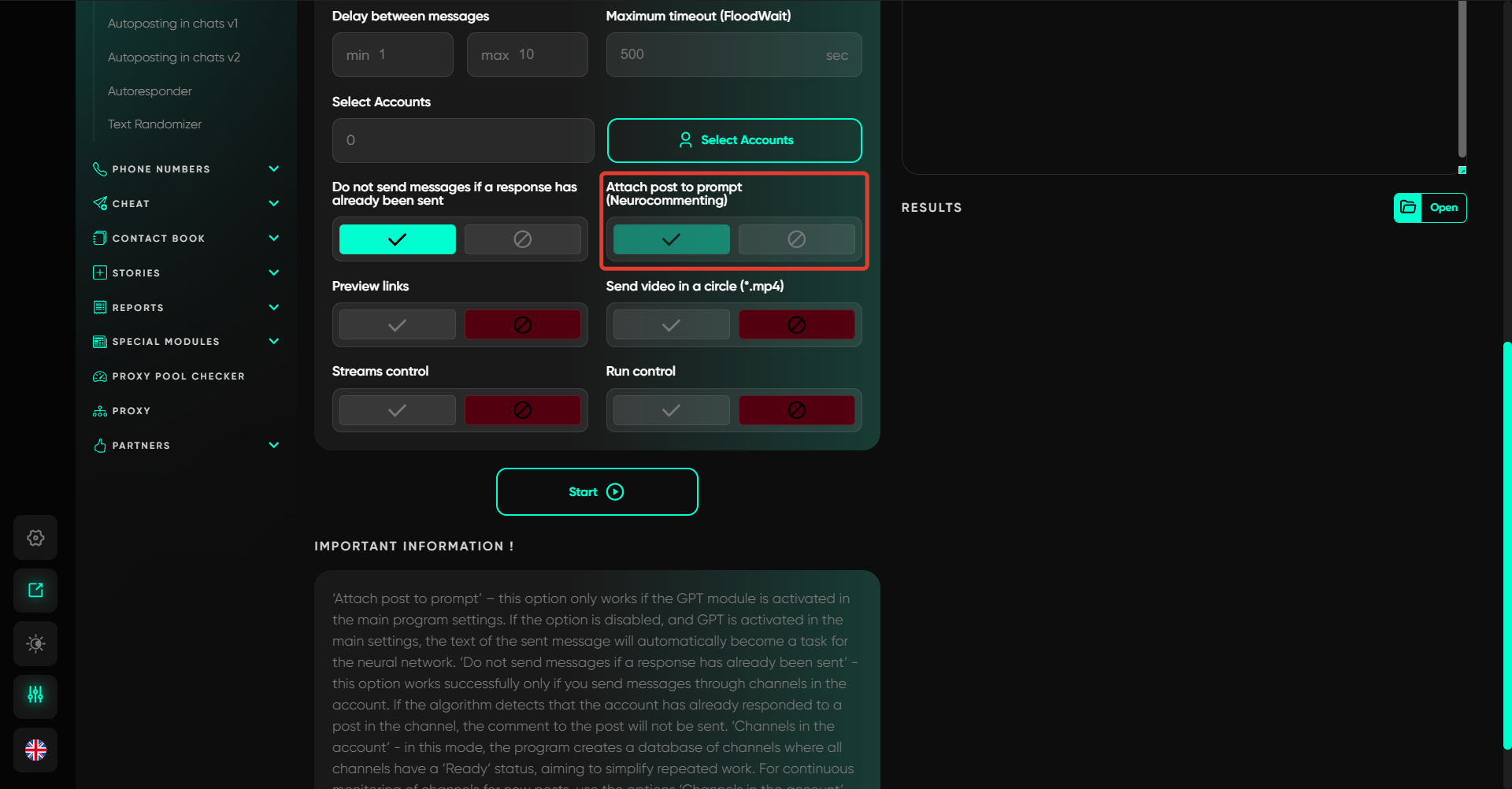Open Autoposting in chats v2
The image size is (1512, 789).
click(x=174, y=57)
